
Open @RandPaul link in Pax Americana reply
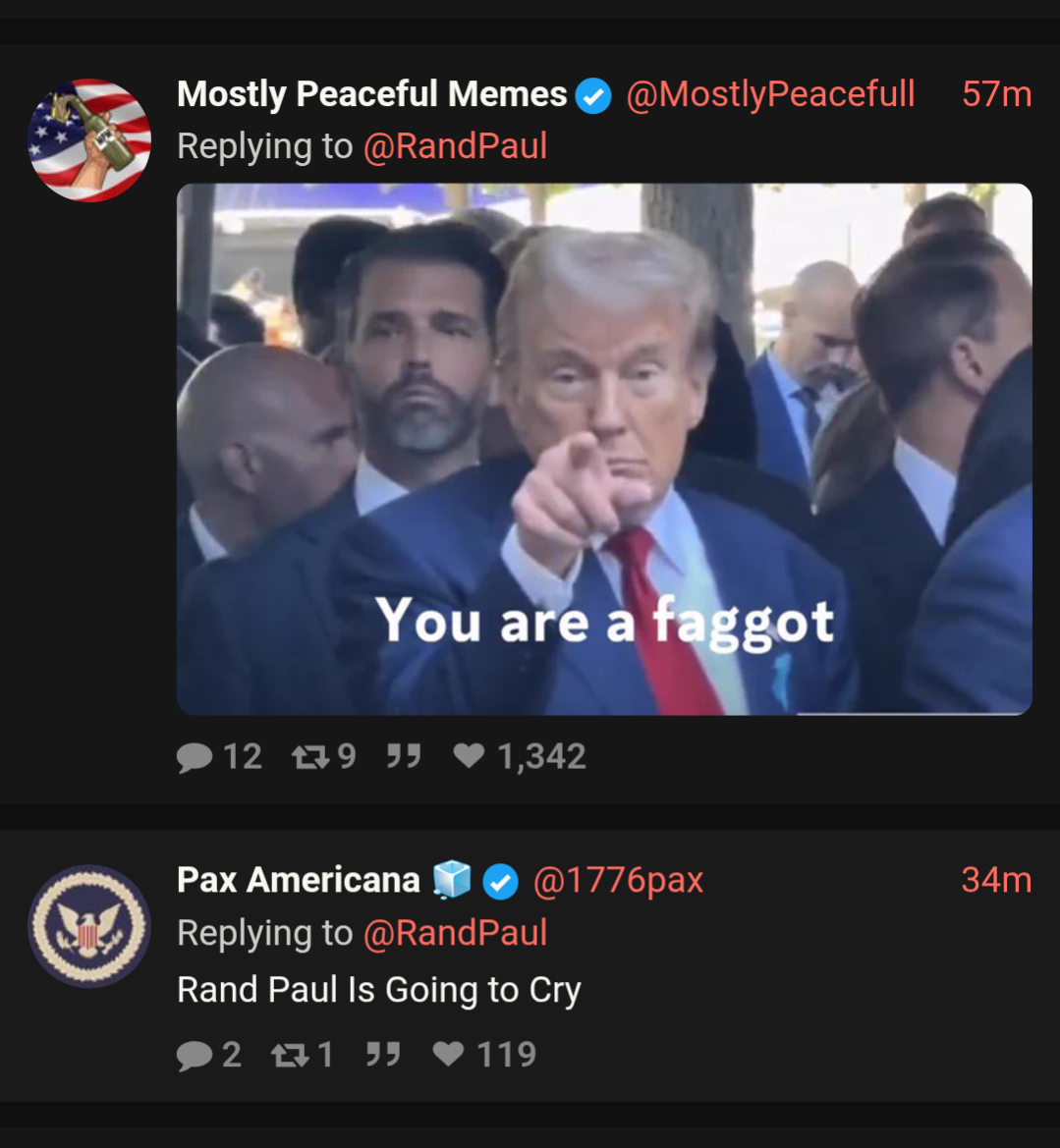pos(455,932)
